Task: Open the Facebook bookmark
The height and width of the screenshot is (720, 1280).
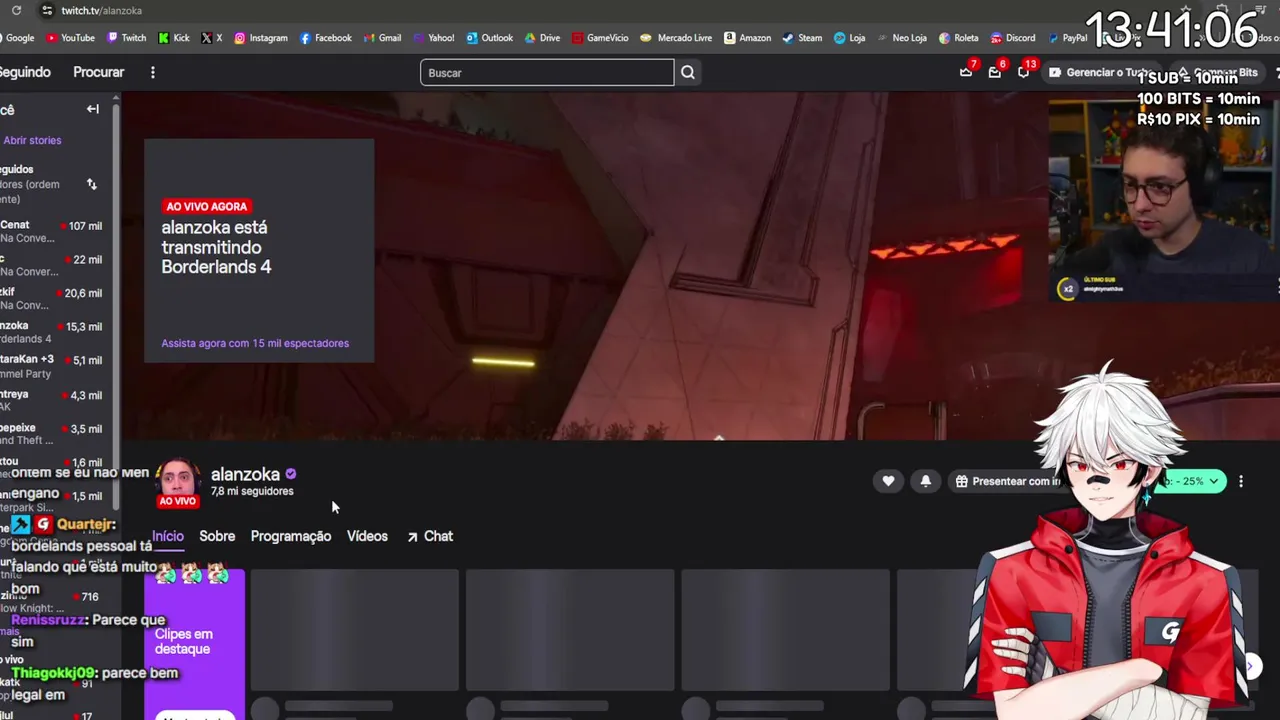Action: click(325, 38)
